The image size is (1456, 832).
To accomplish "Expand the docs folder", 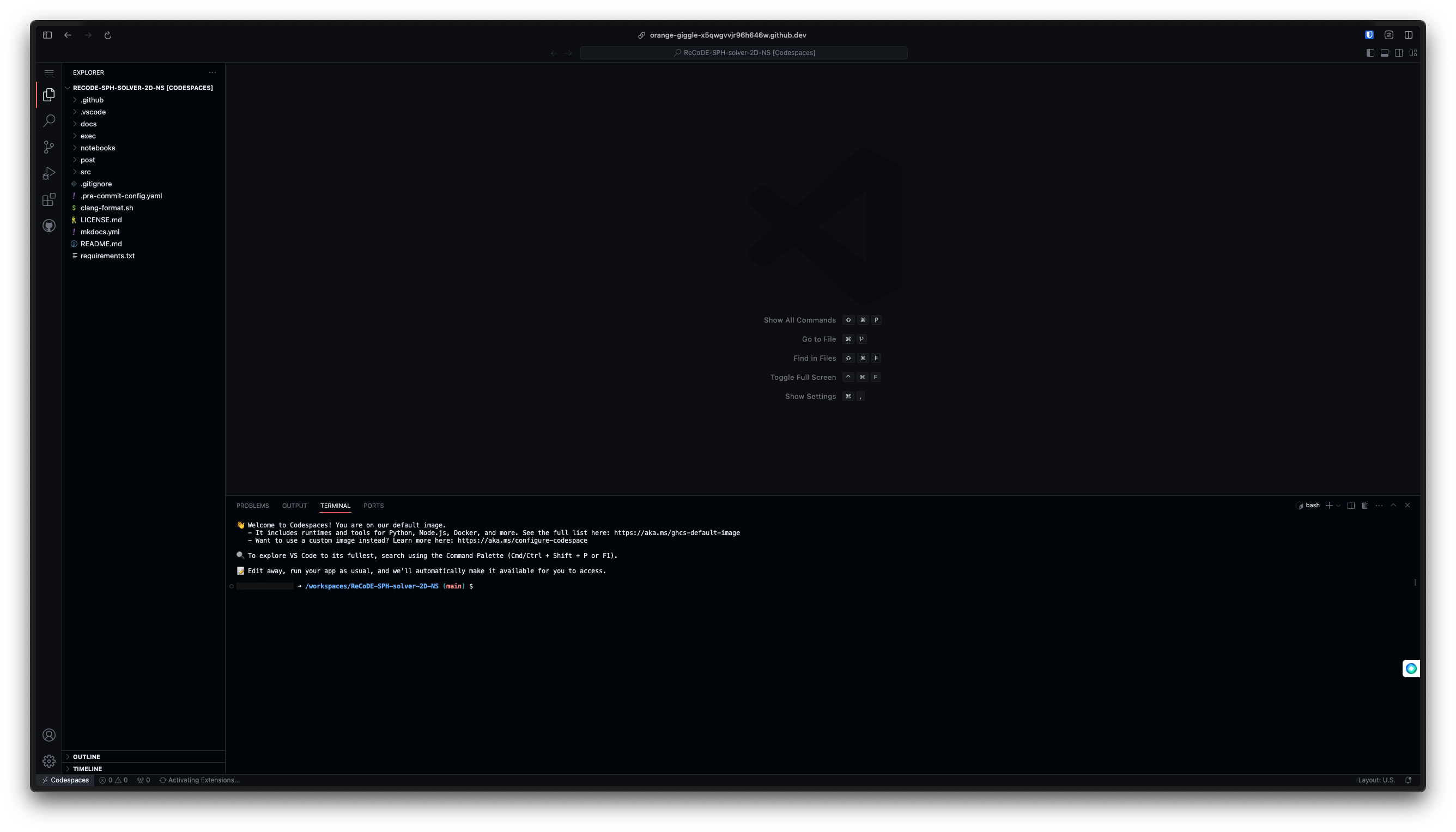I will click(143, 124).
